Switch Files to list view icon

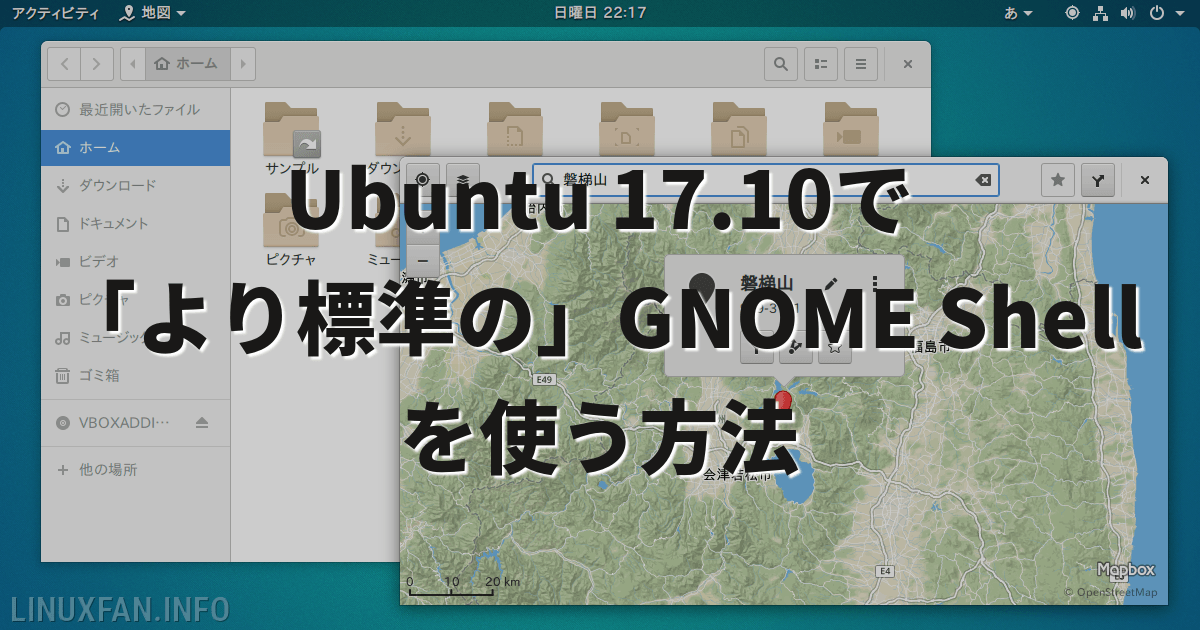coord(821,64)
